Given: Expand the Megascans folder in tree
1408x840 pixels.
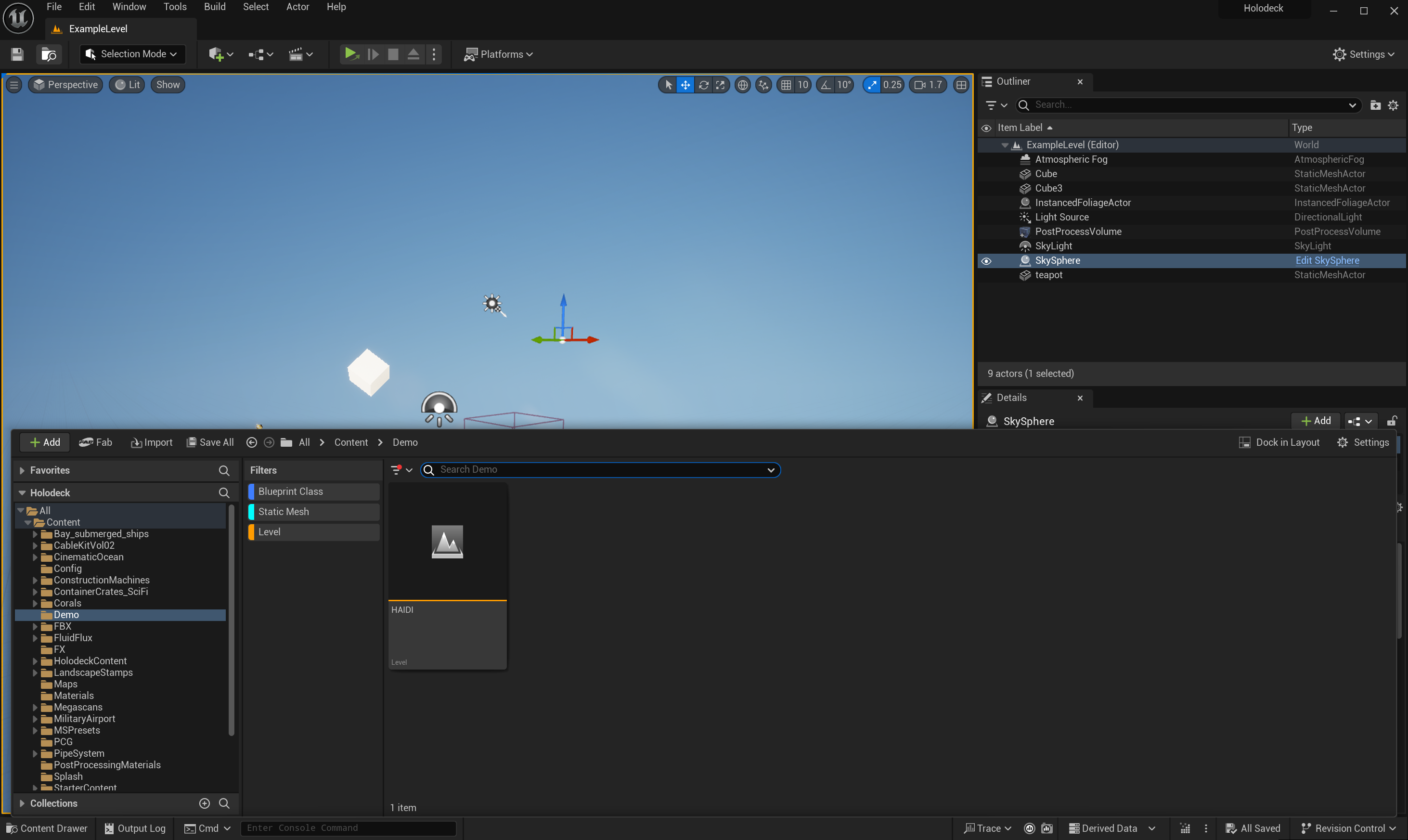Looking at the screenshot, I should 35,707.
